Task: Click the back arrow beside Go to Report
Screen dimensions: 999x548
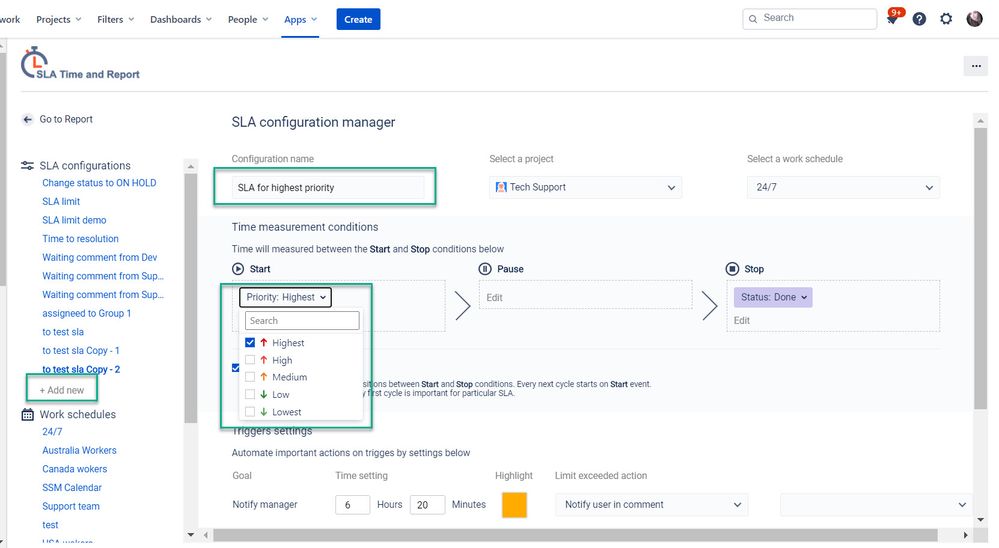Action: tap(27, 119)
